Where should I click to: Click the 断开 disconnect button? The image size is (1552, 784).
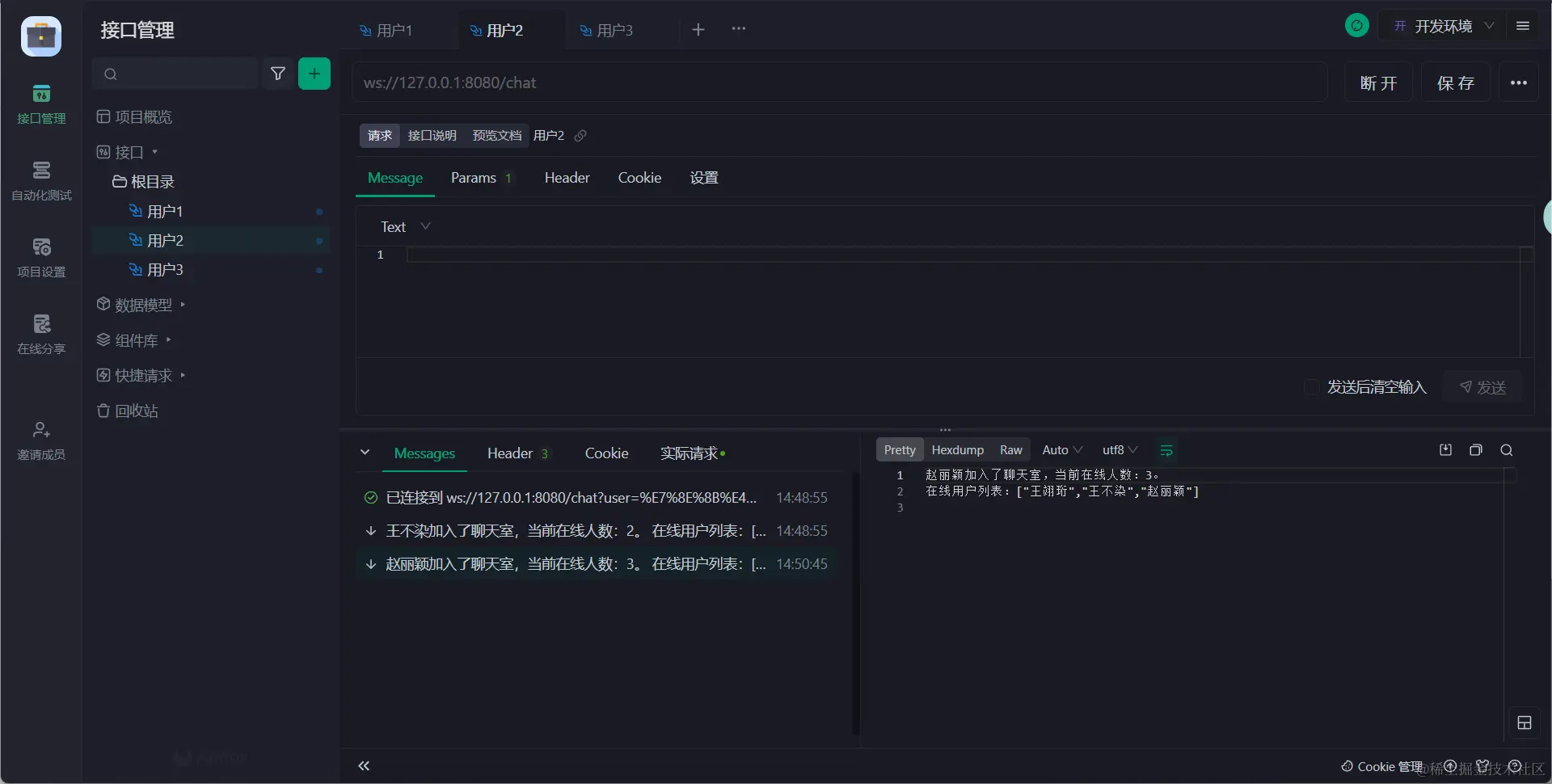coord(1378,82)
